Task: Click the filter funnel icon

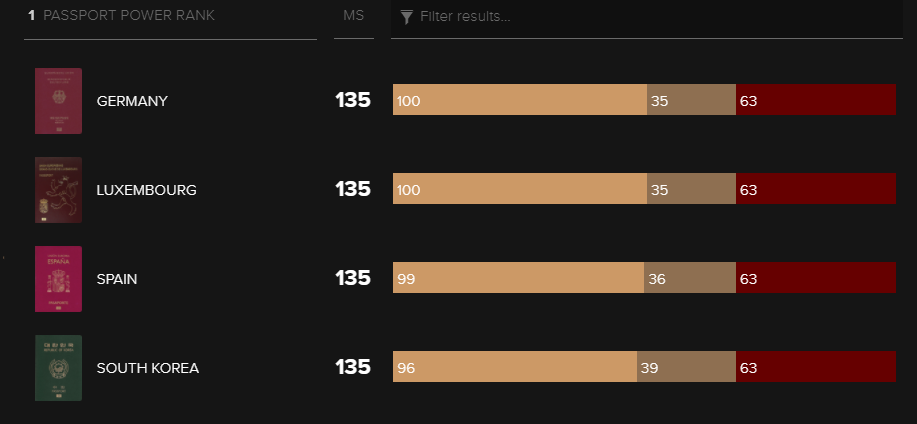Action: pos(407,16)
